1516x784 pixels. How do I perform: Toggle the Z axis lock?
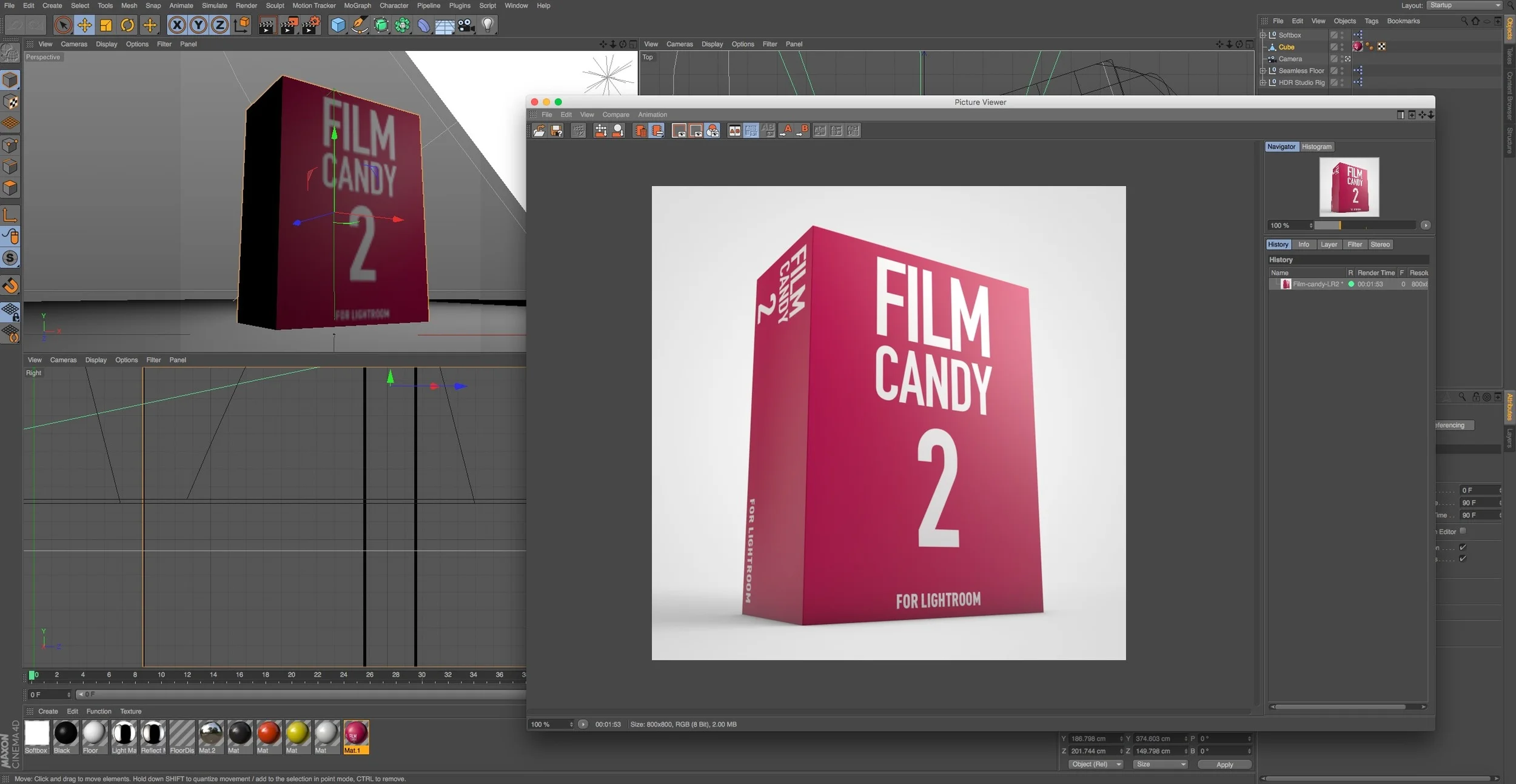[220, 25]
